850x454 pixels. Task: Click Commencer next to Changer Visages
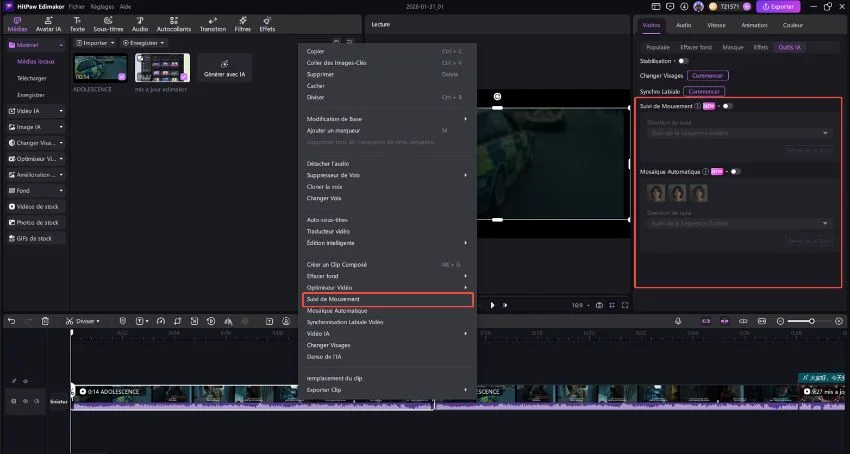pos(707,75)
